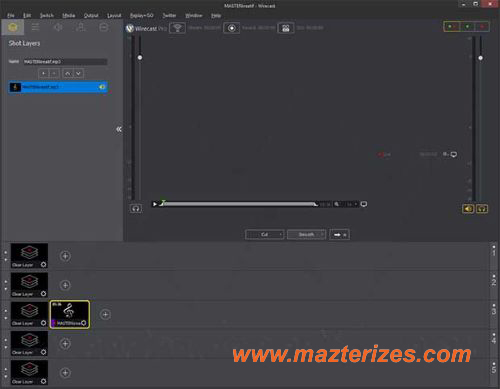Open gear settings on layer 2 Clear Layer
This screenshot has width=500, height=389.
coord(43,294)
